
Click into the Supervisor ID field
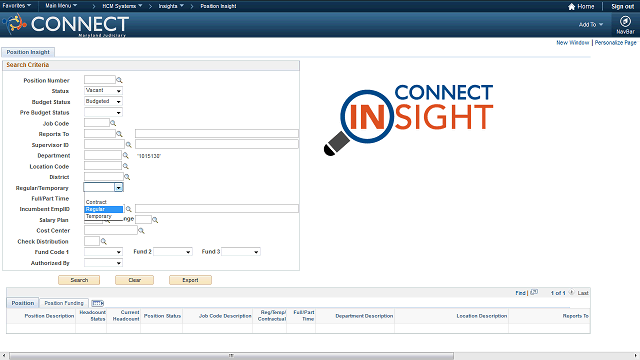104,144
